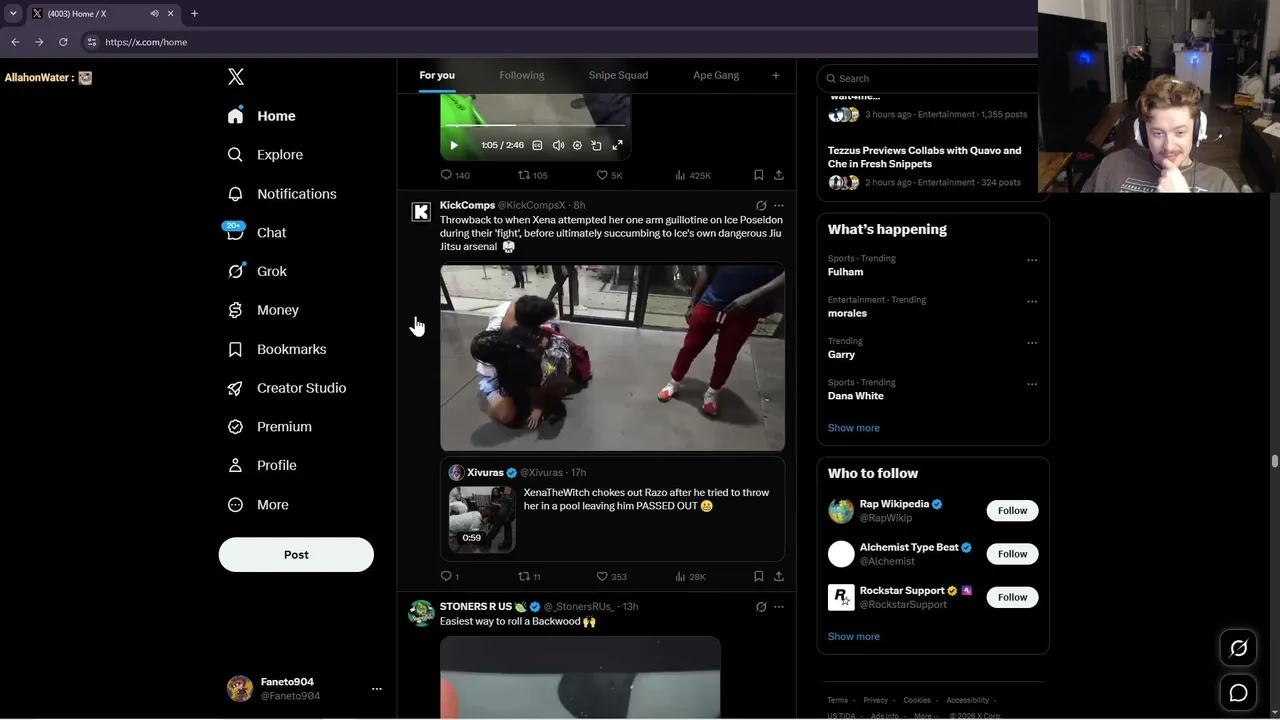The width and height of the screenshot is (1280, 720).
Task: Open the Snipe Squad tab
Action: click(618, 76)
